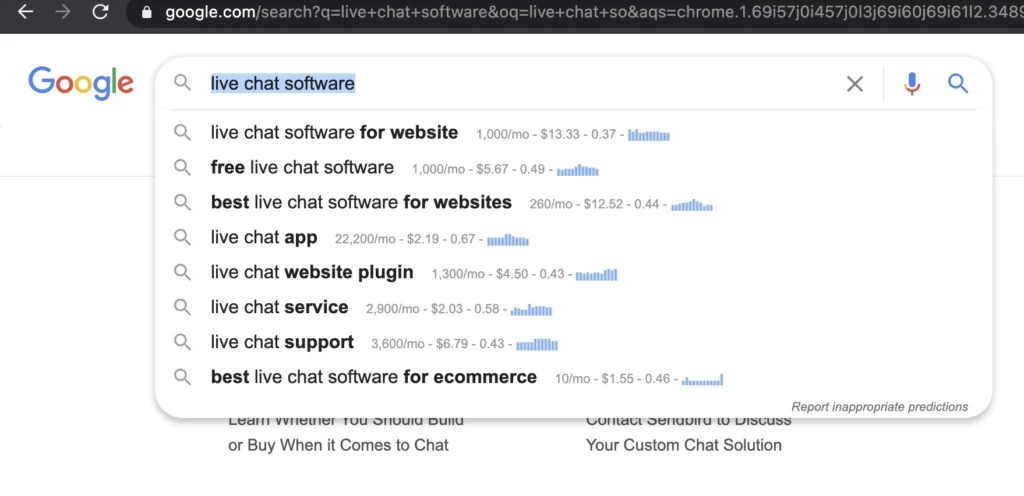Click the URL in the address bar
The image size is (1024, 496).
(x=580, y=14)
